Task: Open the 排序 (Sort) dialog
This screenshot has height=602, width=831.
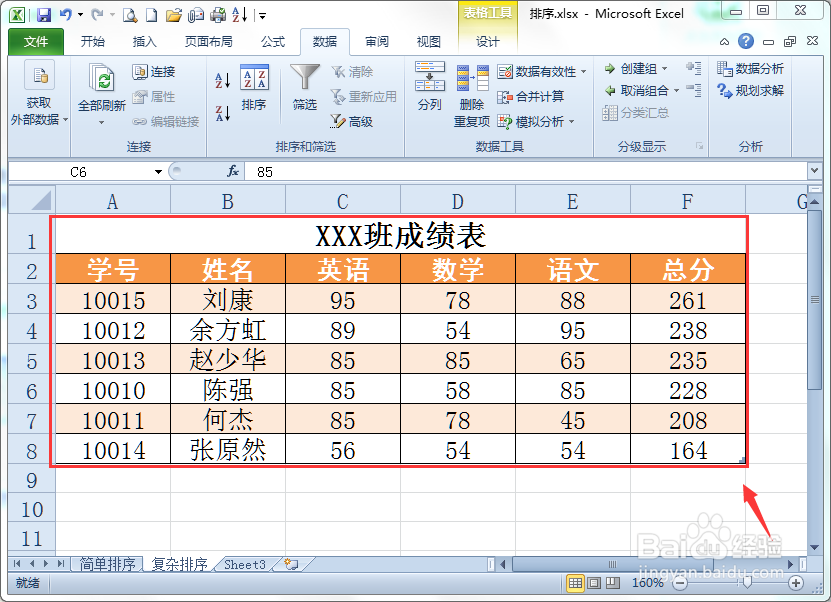Action: (x=254, y=85)
